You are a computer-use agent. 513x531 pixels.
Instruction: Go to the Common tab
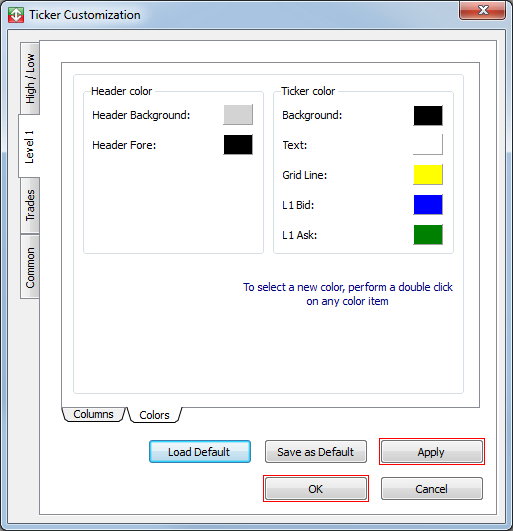pyautogui.click(x=30, y=267)
